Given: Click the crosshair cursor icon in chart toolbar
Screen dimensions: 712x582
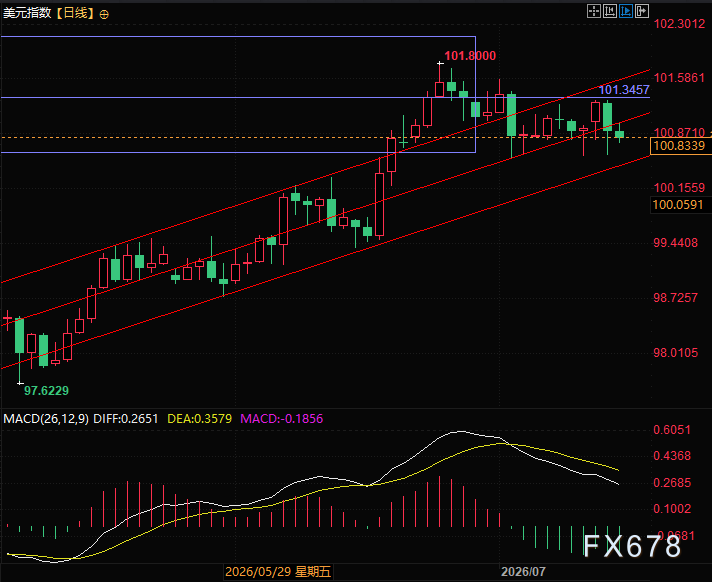Looking at the screenshot, I should point(593,11).
